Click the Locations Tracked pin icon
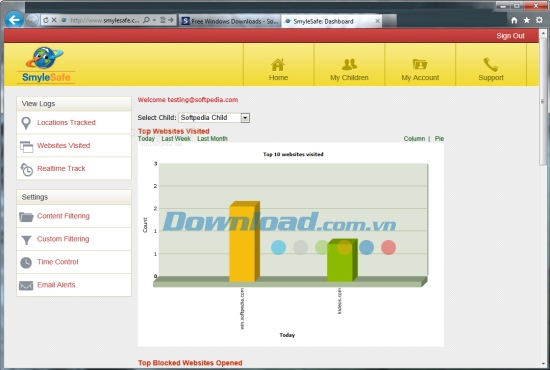 point(26,123)
